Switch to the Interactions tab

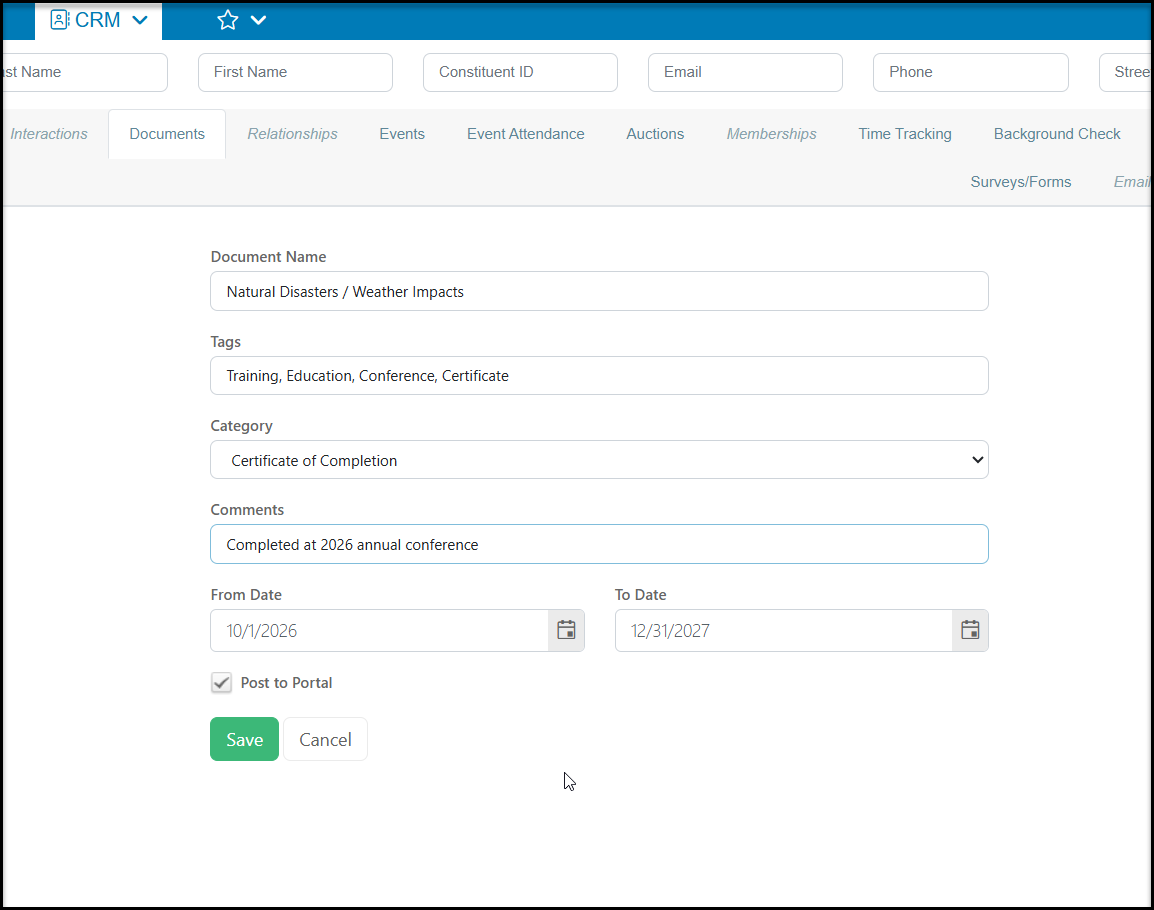pyautogui.click(x=49, y=134)
